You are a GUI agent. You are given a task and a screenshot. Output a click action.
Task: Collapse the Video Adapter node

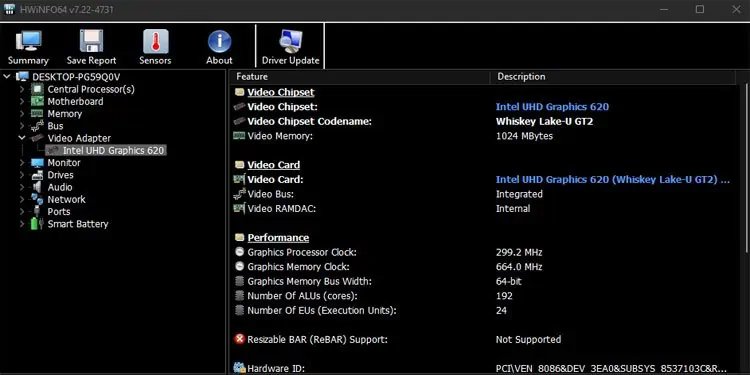(x=22, y=138)
